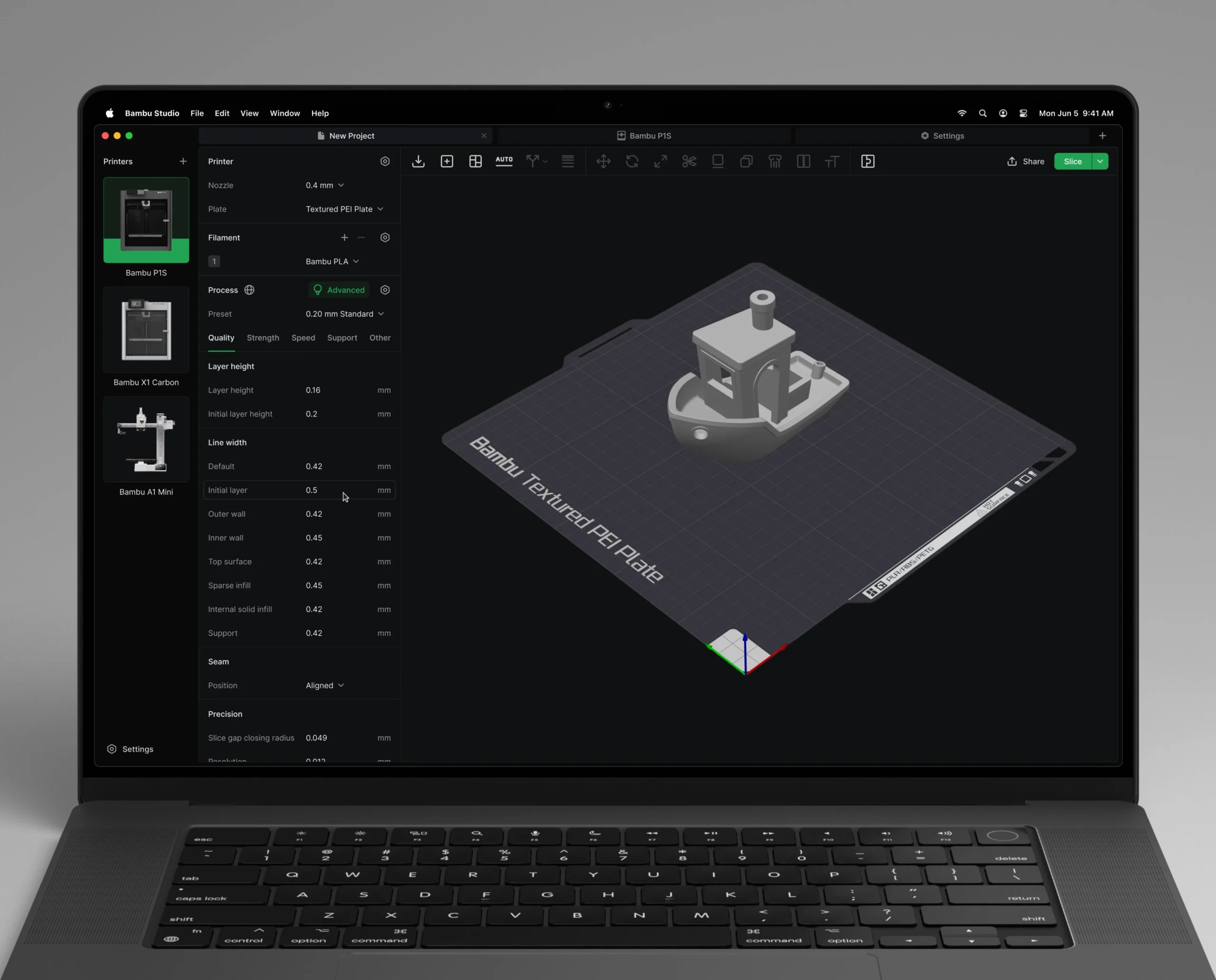
Task: Open the 0.20 mm Standard preset dropdown
Action: click(x=345, y=314)
